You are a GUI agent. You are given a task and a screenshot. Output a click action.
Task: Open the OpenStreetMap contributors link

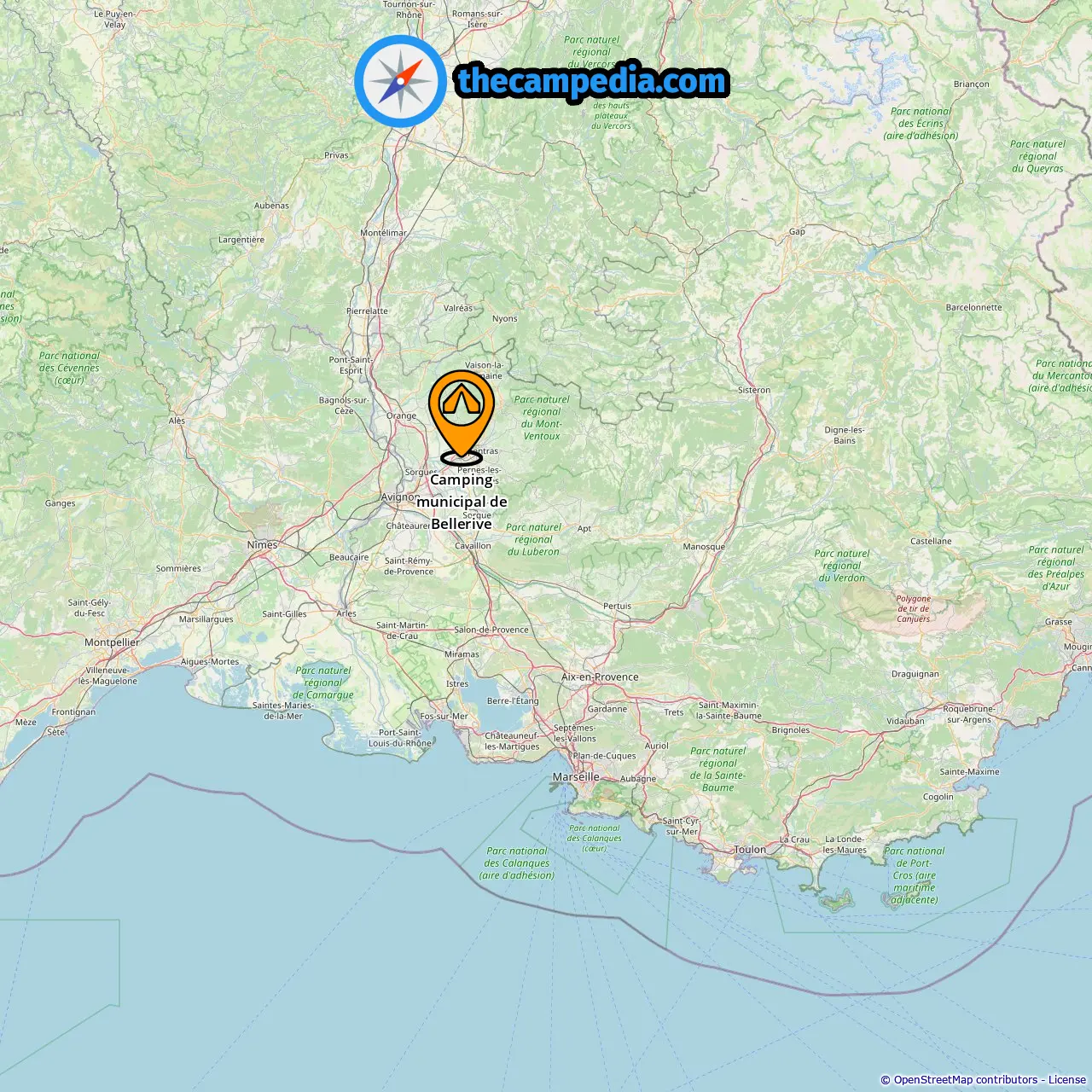click(966, 1080)
